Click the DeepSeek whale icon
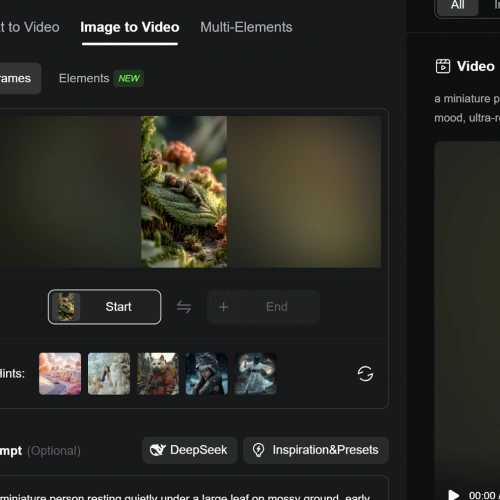 (x=158, y=450)
